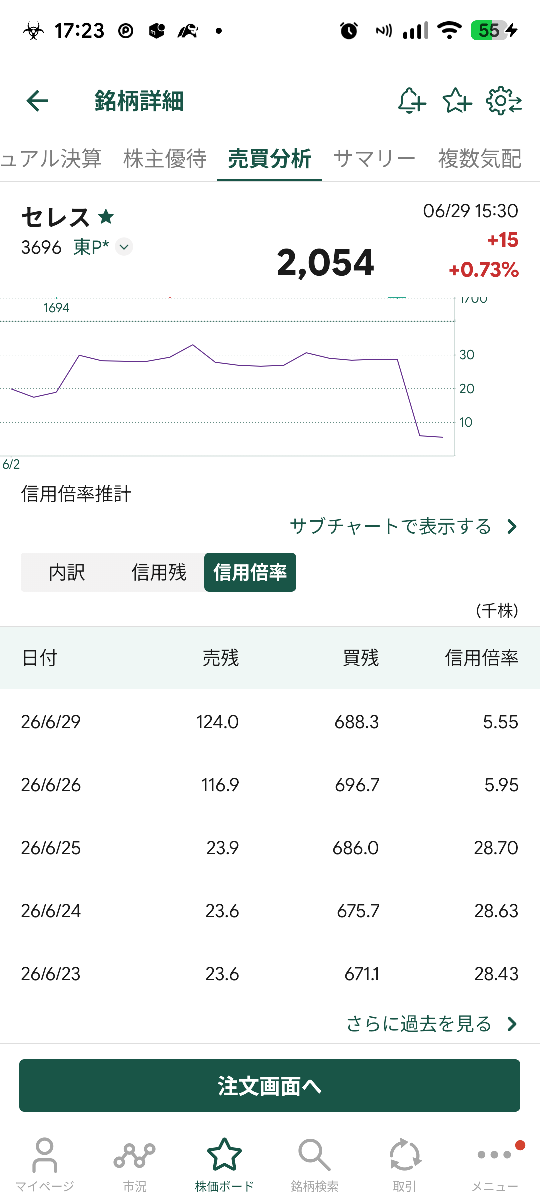Tap the NFC status icon

click(383, 31)
